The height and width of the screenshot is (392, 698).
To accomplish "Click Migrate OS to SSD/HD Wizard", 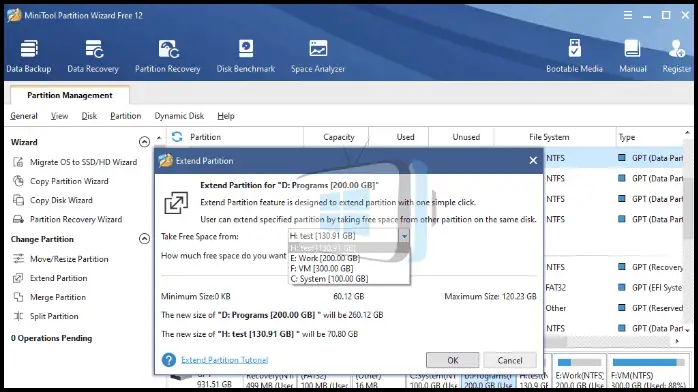I will 84,162.
